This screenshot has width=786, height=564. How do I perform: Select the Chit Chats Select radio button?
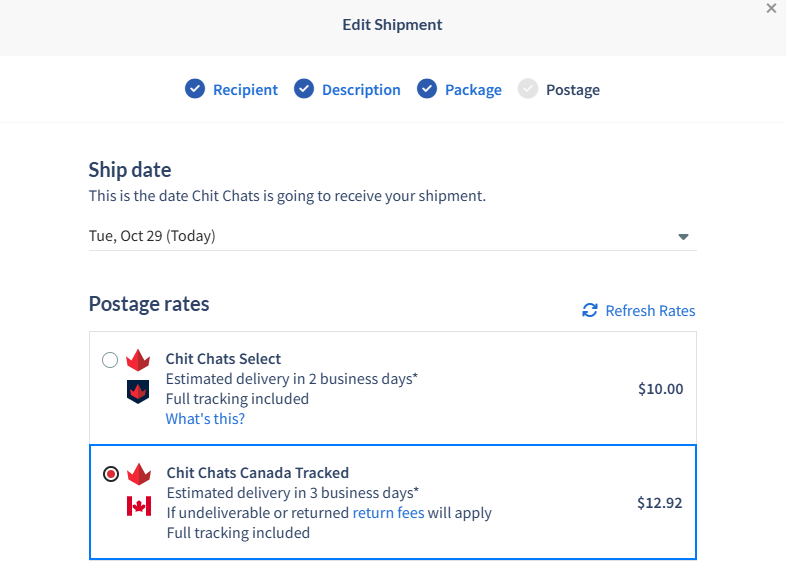pos(110,360)
